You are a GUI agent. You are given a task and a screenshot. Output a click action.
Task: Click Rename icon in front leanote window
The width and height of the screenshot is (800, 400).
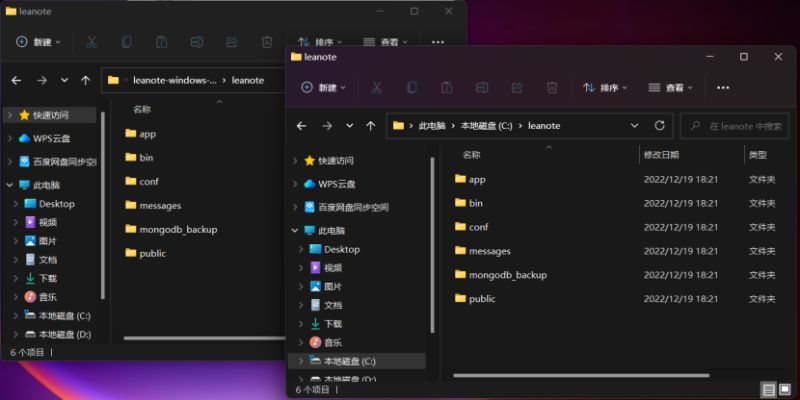tap(482, 88)
